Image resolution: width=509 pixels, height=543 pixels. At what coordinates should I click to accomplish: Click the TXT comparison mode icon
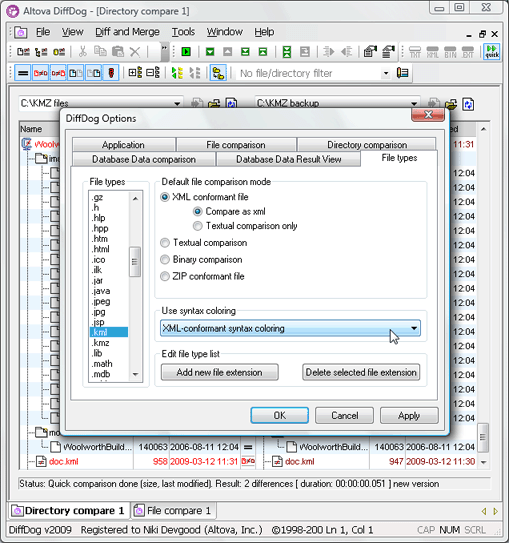click(x=415, y=52)
